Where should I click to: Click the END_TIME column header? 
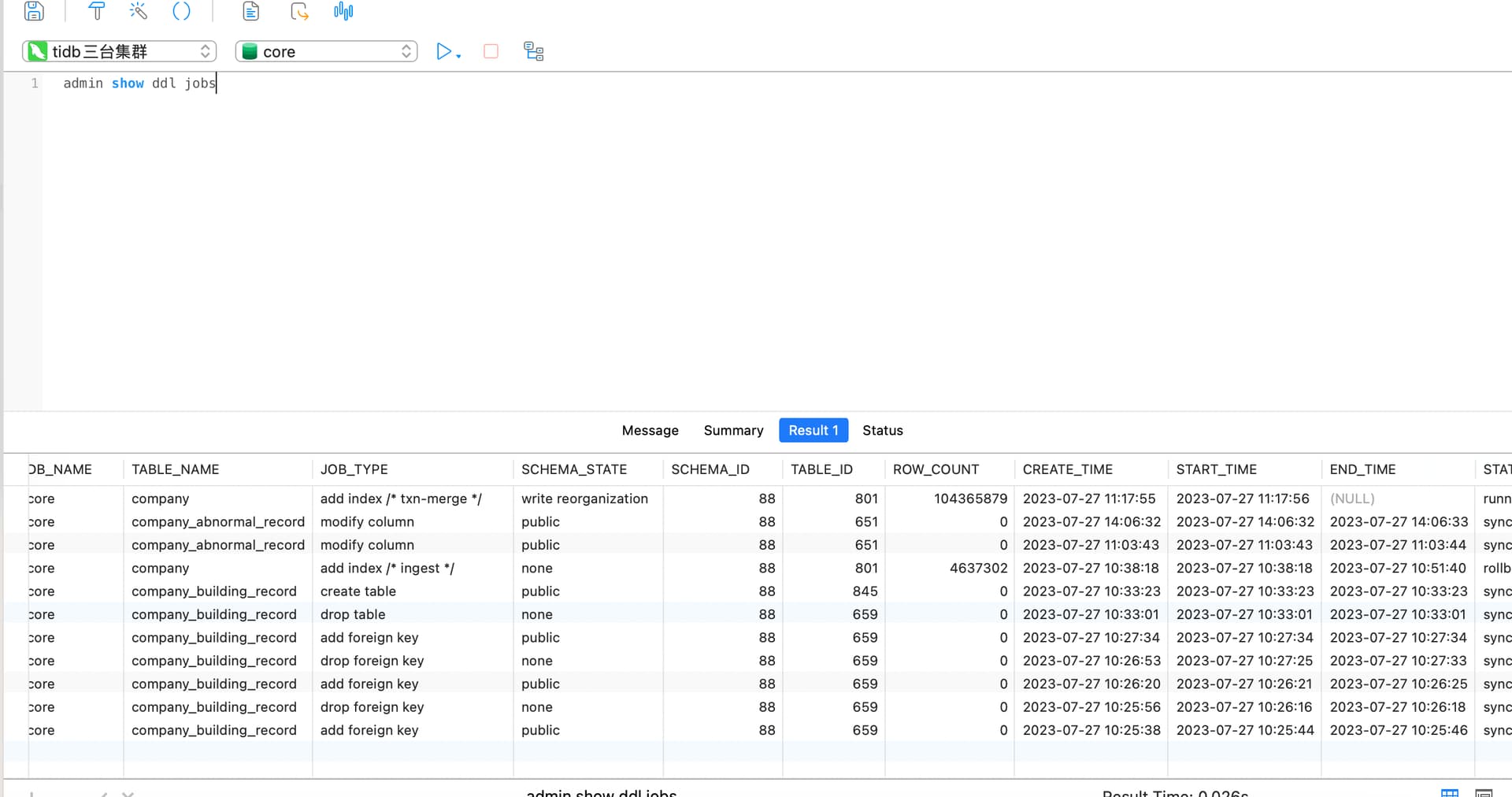[x=1398, y=469]
